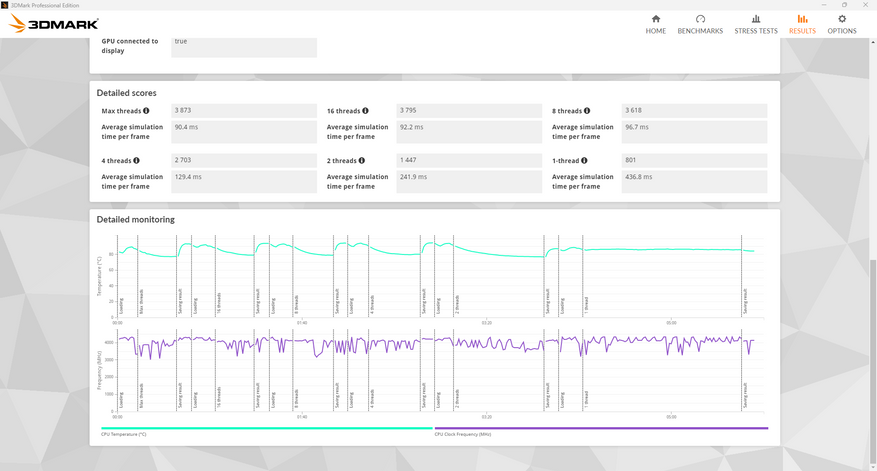
Task: Click the CPU temperature graph
Action: [x=440, y=276]
